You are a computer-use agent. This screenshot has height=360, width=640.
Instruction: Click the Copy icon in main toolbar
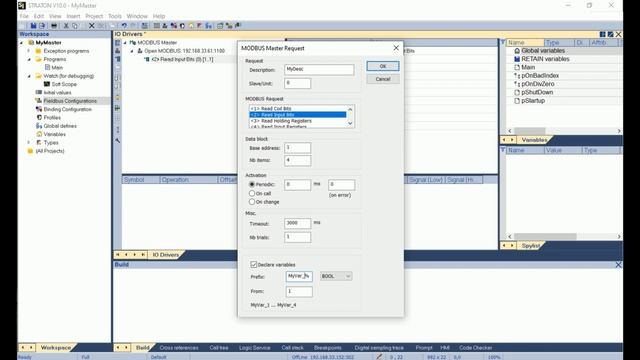pos(75,26)
